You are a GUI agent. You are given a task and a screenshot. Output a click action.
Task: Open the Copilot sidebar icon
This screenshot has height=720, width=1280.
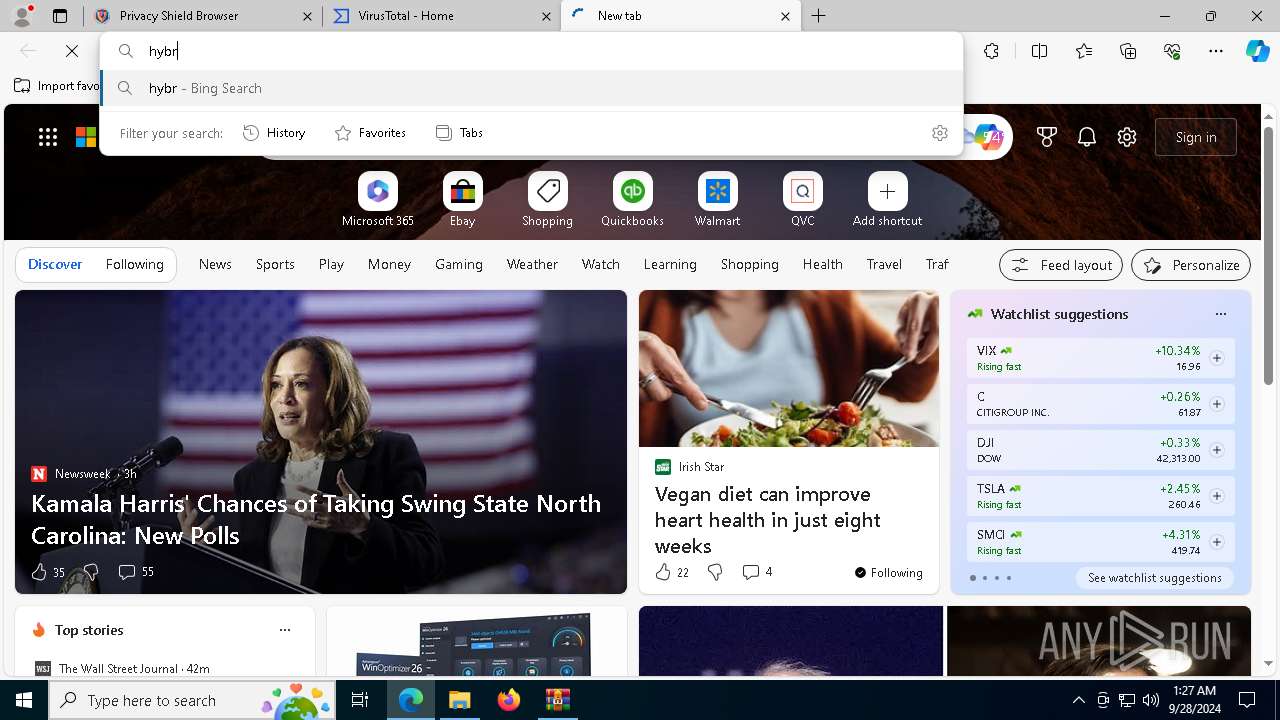click(x=1257, y=51)
